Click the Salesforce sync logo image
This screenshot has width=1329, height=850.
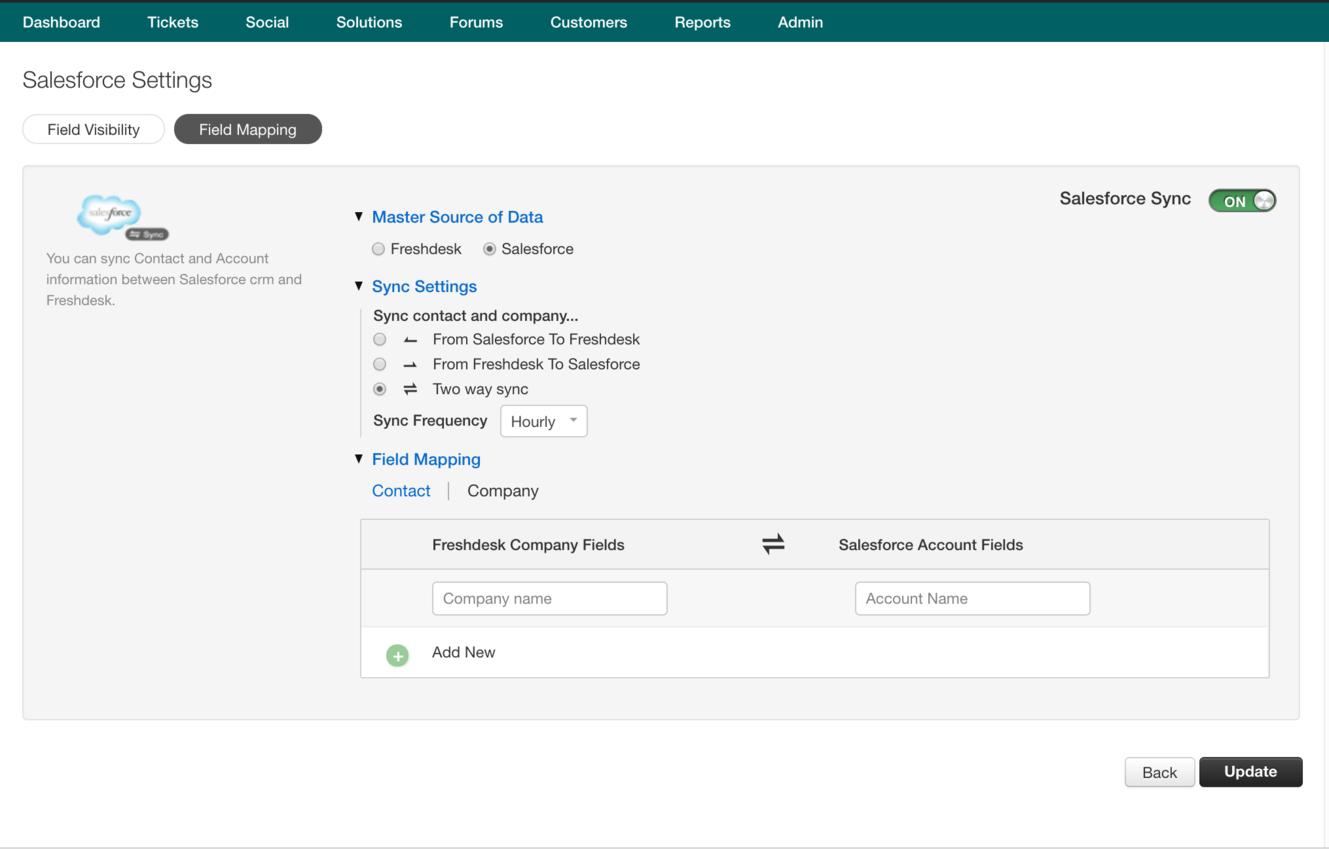click(109, 216)
